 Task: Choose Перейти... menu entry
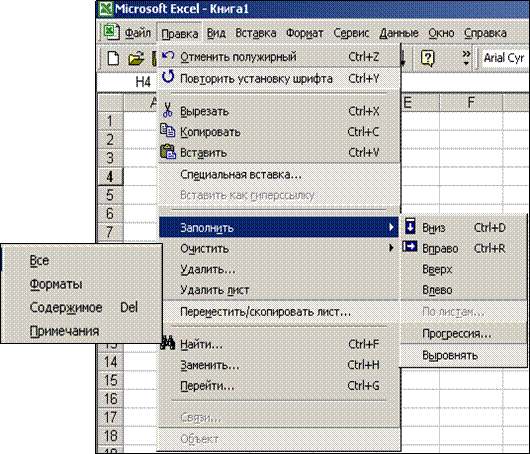coord(279,386)
